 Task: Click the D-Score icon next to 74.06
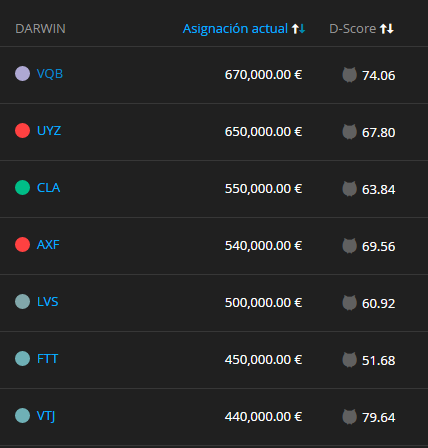[349, 75]
